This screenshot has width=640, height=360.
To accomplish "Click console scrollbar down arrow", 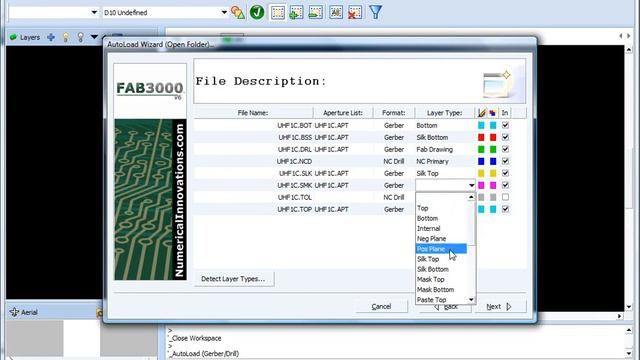I will (x=629, y=353).
